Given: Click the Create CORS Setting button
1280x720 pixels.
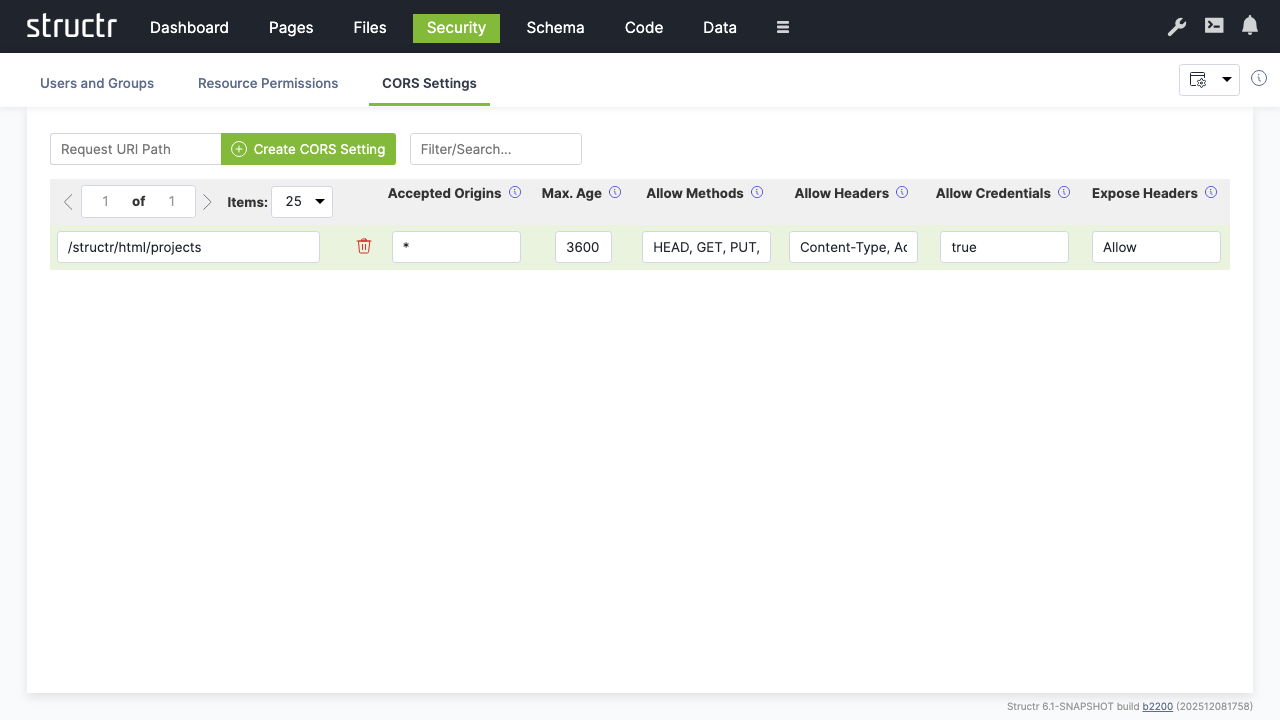Looking at the screenshot, I should tap(308, 149).
